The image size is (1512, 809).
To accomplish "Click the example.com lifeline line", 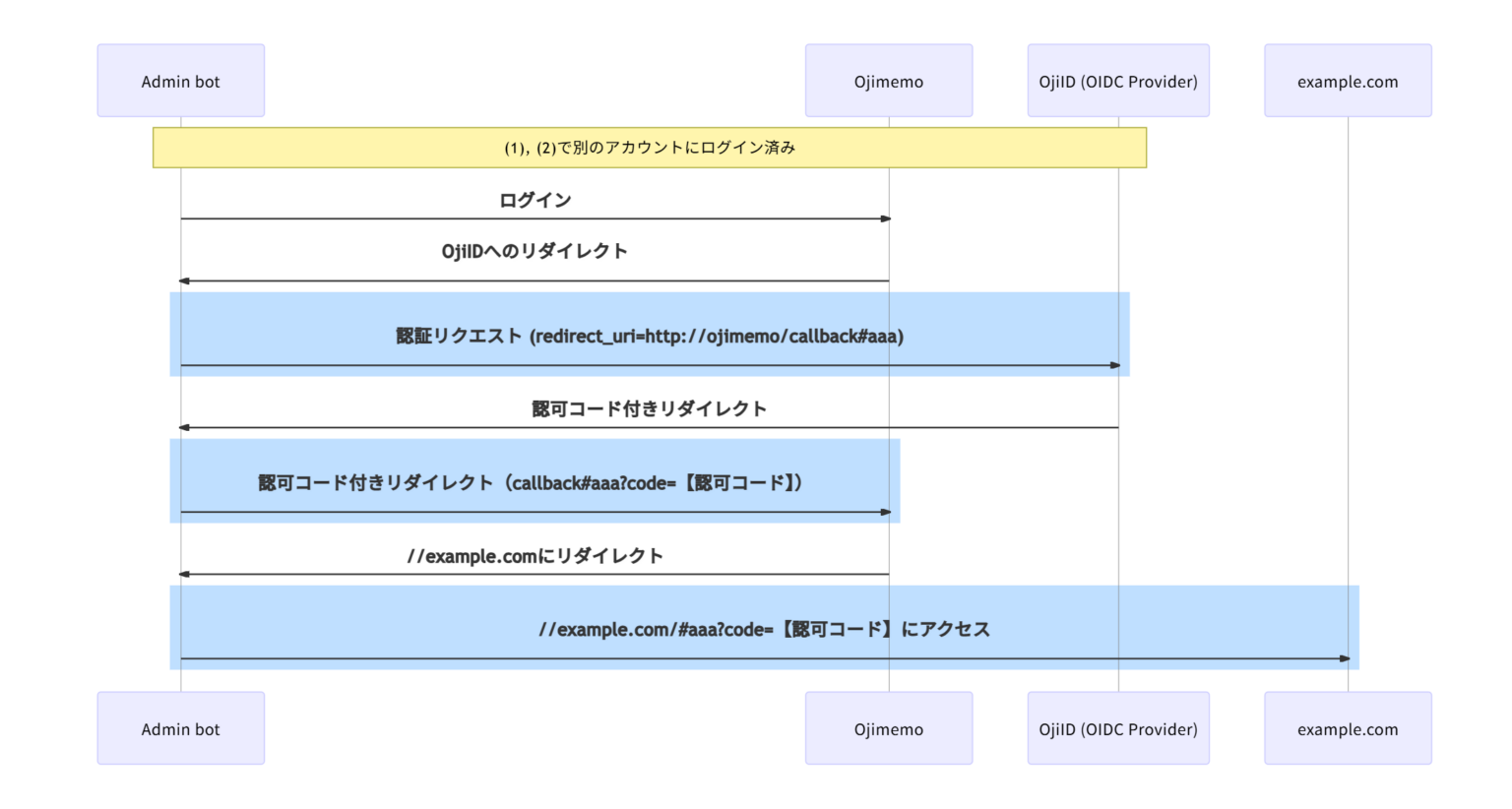I will 1347,394.
